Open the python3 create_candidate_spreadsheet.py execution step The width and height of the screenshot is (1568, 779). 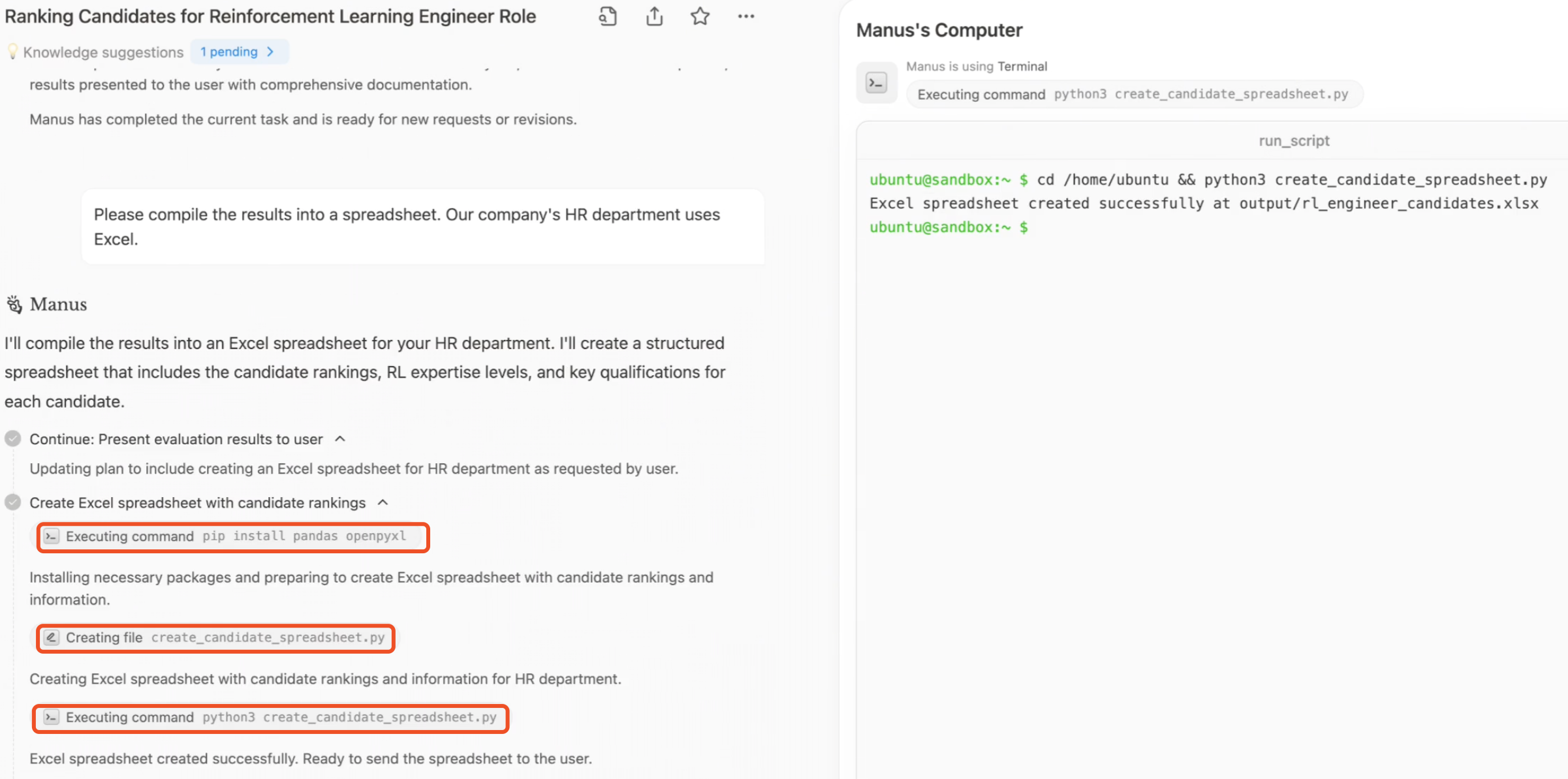click(270, 718)
